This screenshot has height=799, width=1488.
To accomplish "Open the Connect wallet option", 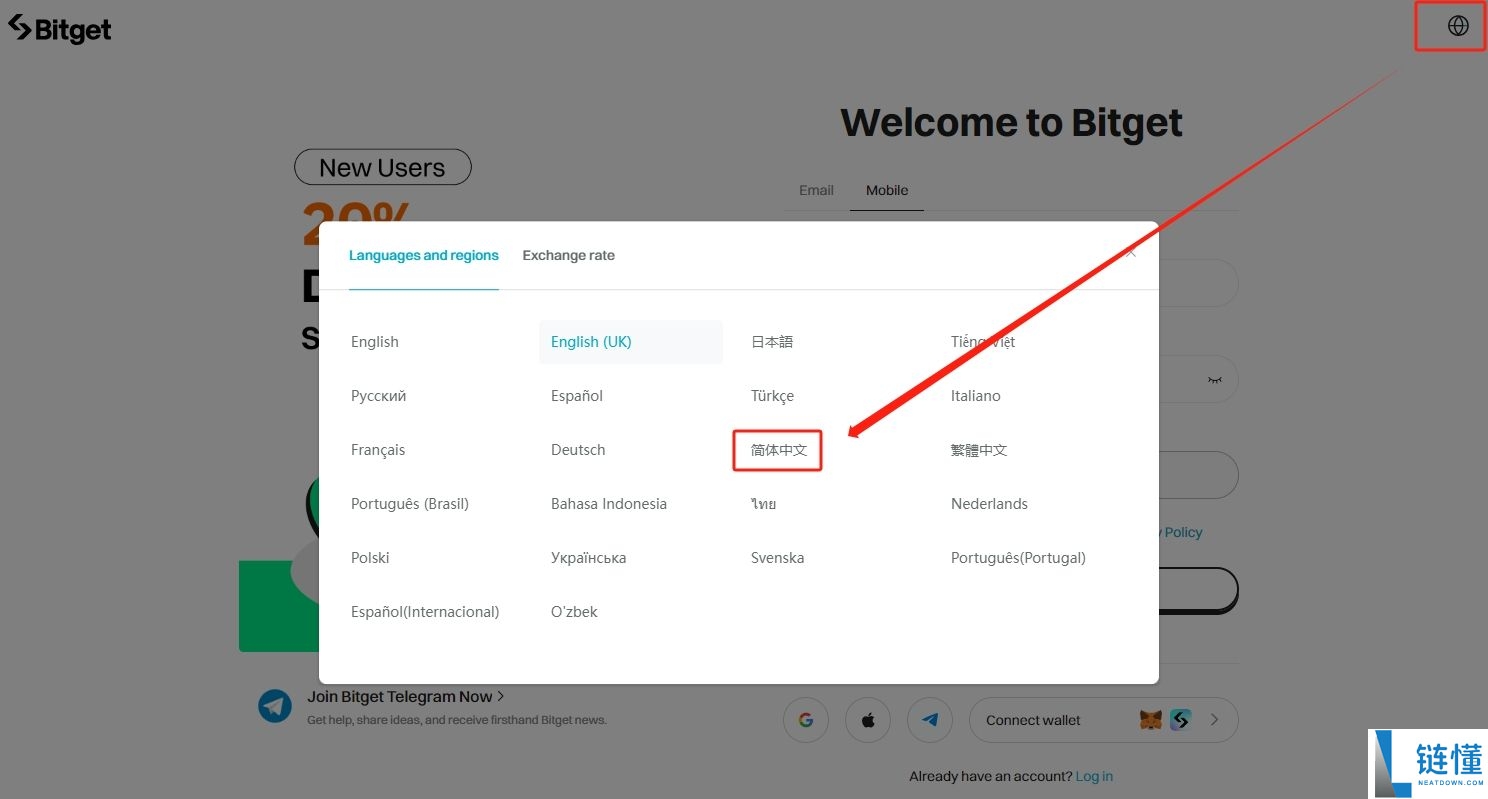I will [x=1103, y=720].
